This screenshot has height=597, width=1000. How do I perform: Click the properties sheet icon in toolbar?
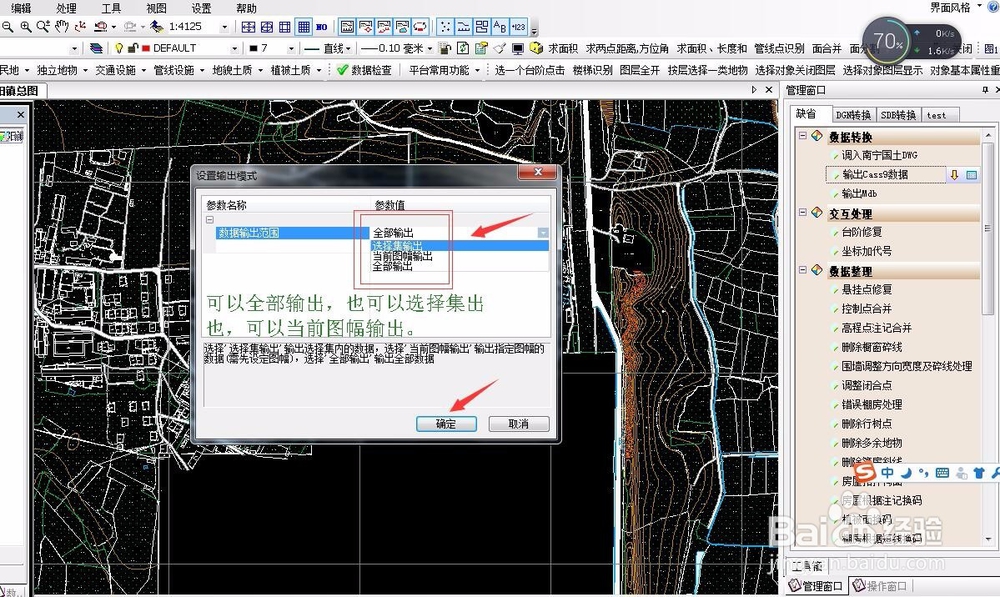coord(481,48)
